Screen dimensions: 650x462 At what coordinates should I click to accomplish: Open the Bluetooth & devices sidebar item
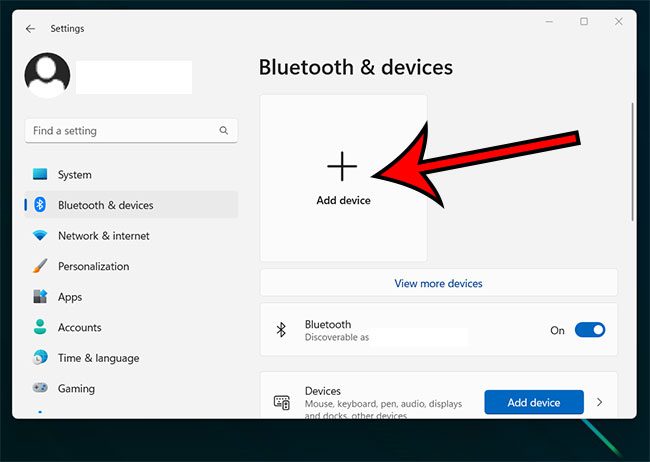tap(105, 205)
